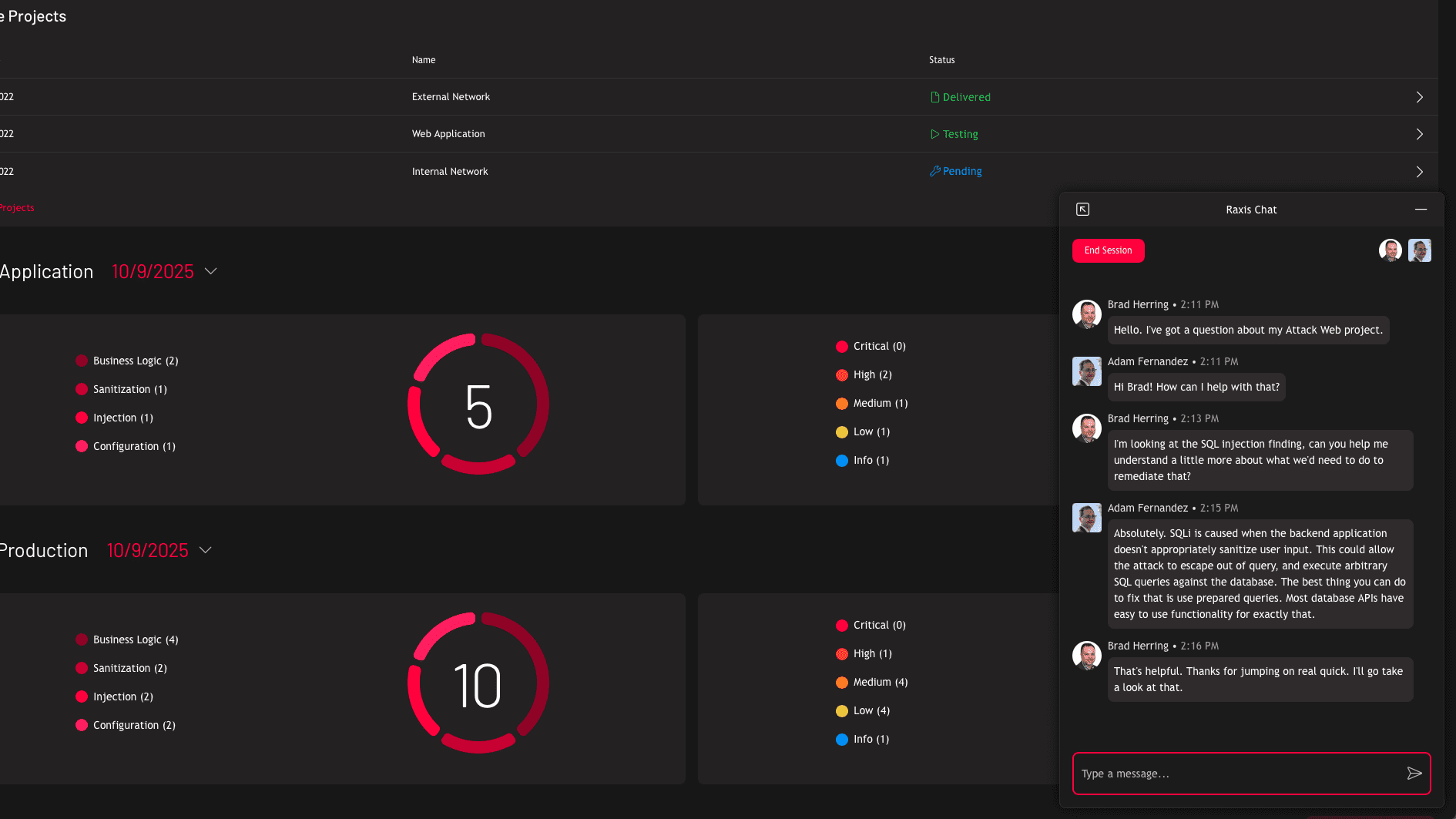Click Brad Herring's avatar in chat header

1390,250
